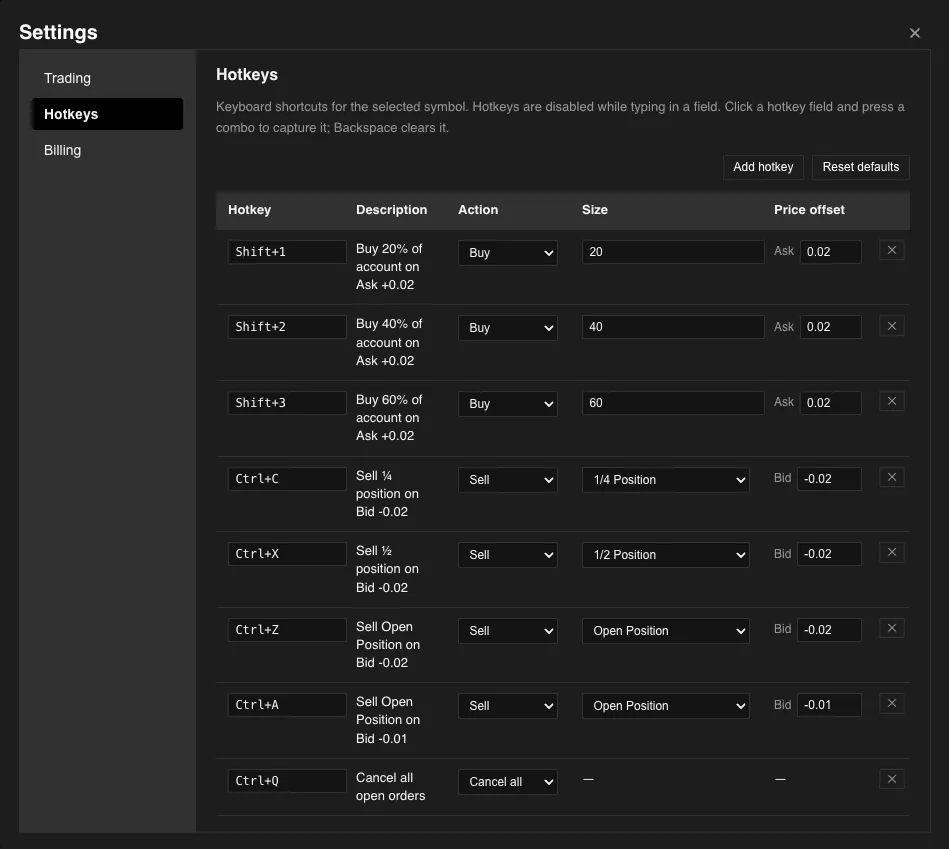This screenshot has width=949, height=849.
Task: Click "Sell ½ position on Bid -0.02" description
Action: (387, 569)
